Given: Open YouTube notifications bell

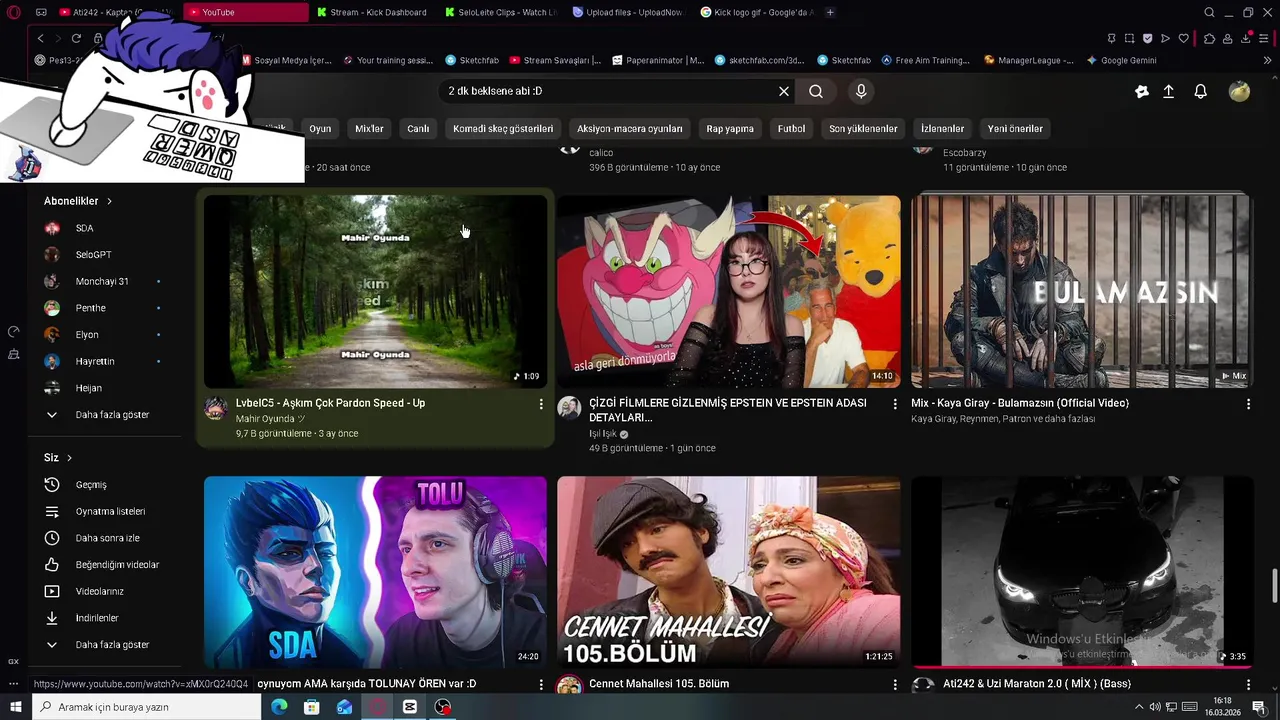Looking at the screenshot, I should [1201, 91].
